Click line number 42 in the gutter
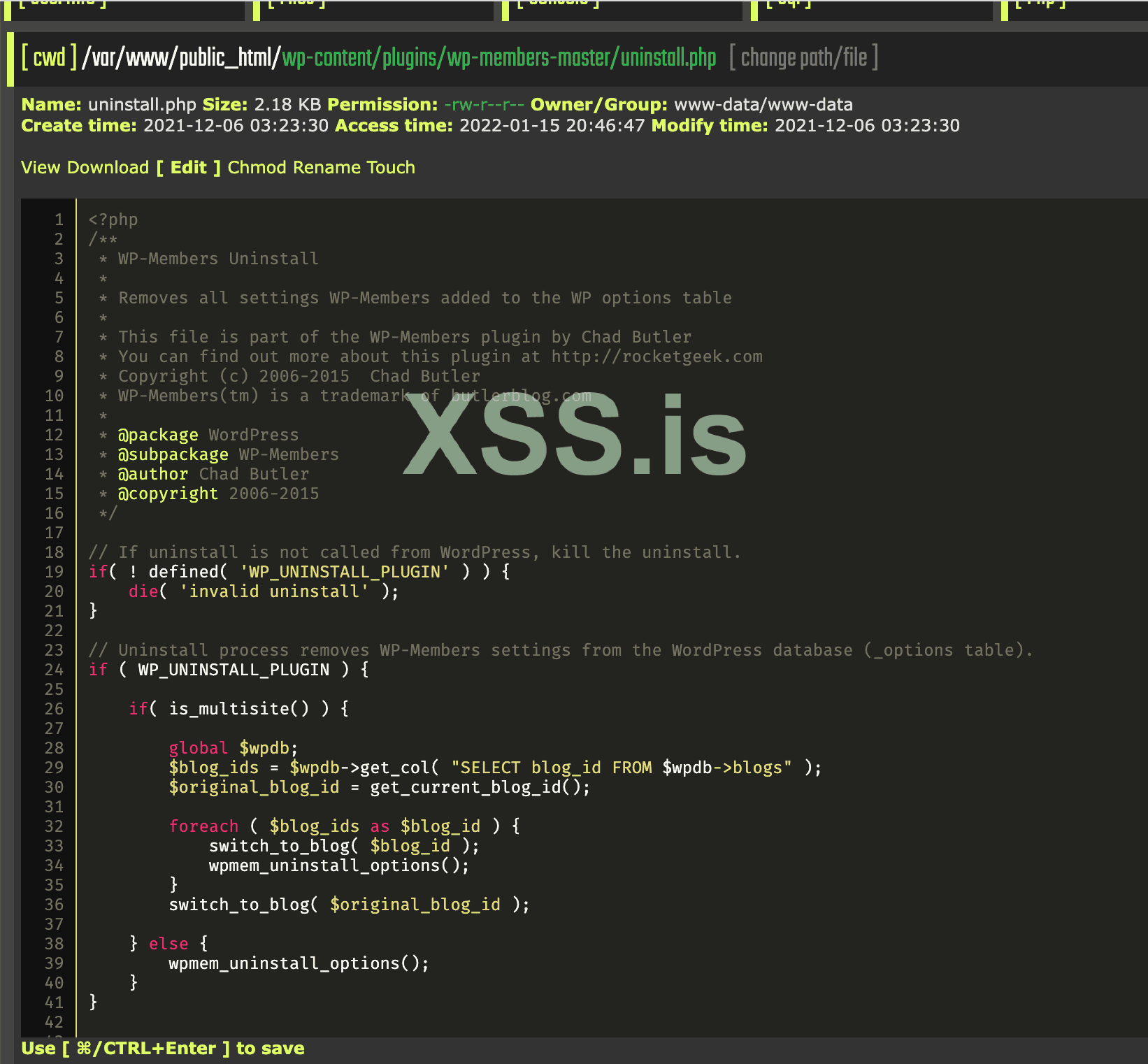This screenshot has height=1064, width=1148. (54, 1022)
